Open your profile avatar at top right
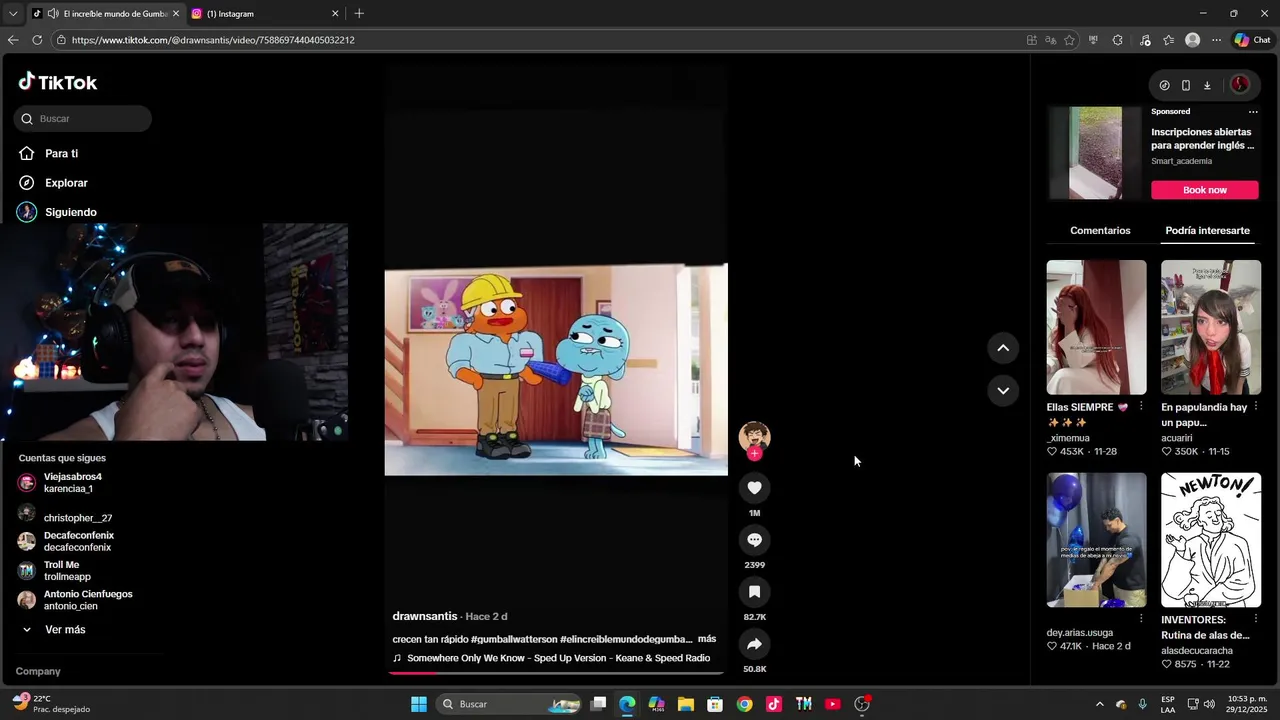This screenshot has height=720, width=1280. (x=1240, y=85)
